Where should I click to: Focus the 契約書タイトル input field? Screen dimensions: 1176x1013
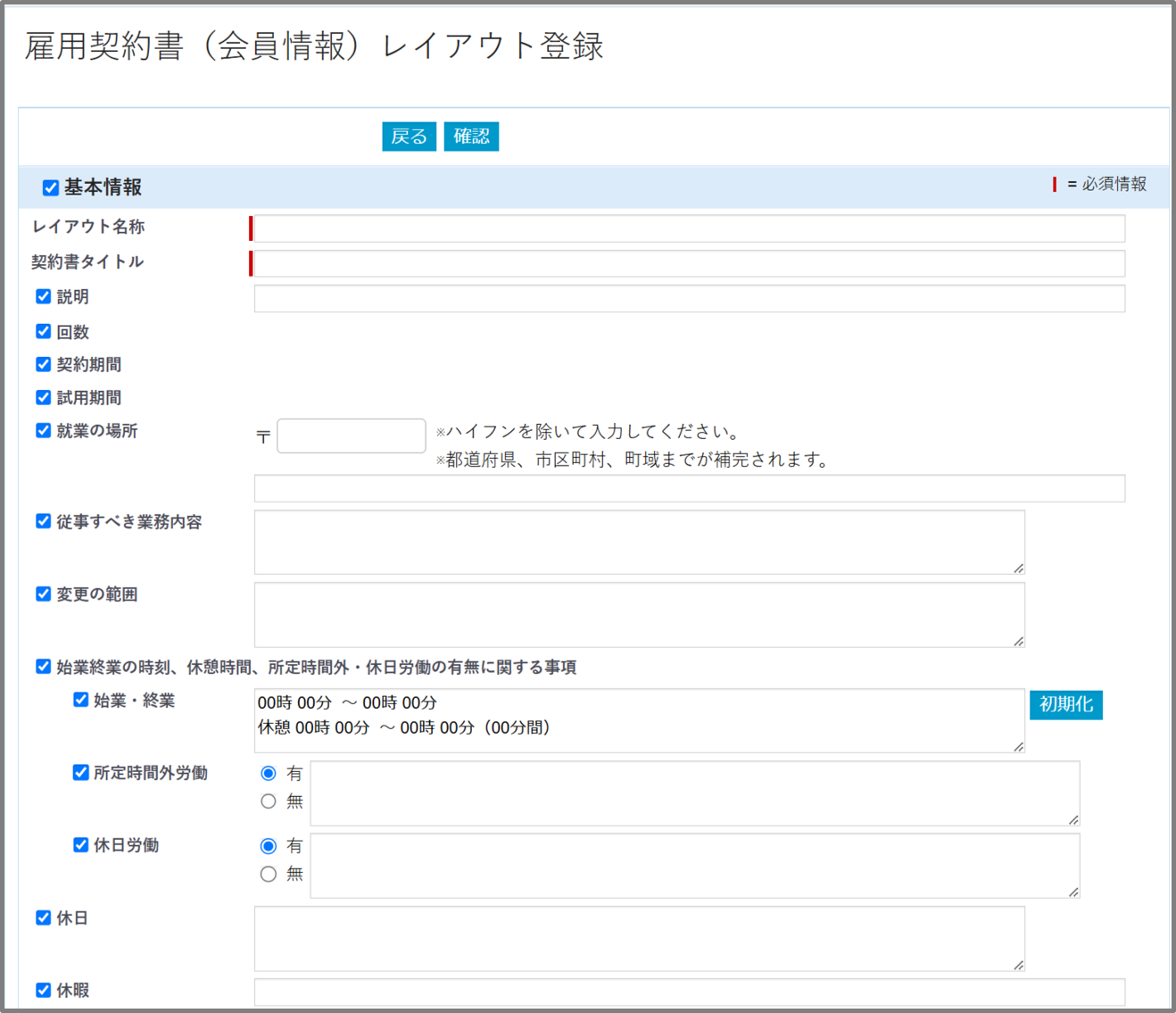point(690,263)
